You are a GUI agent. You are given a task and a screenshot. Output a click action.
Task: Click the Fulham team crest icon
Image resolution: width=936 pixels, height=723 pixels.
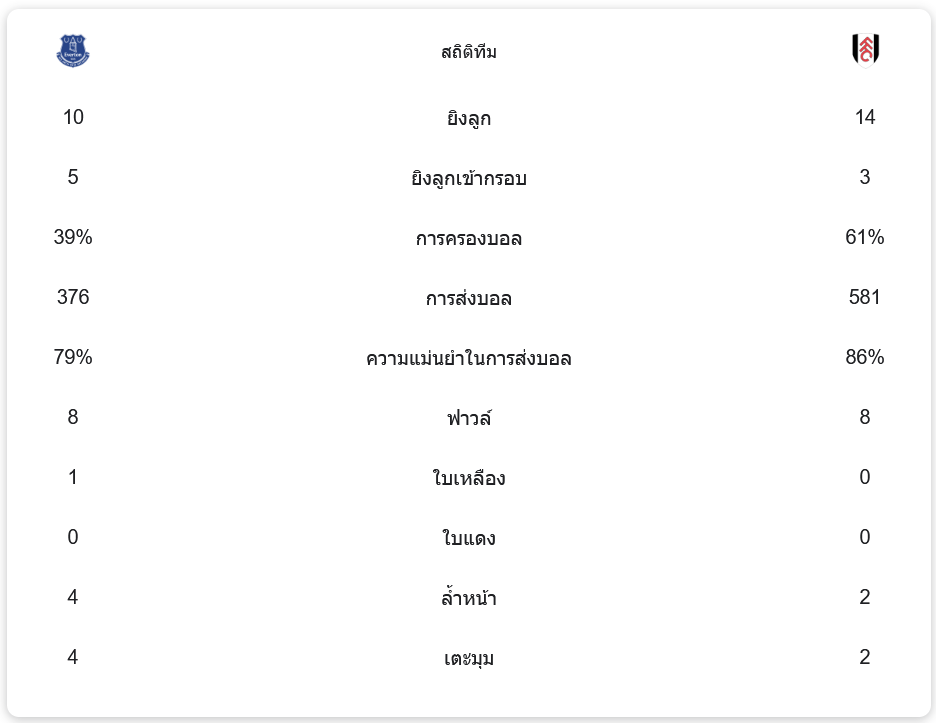(865, 50)
